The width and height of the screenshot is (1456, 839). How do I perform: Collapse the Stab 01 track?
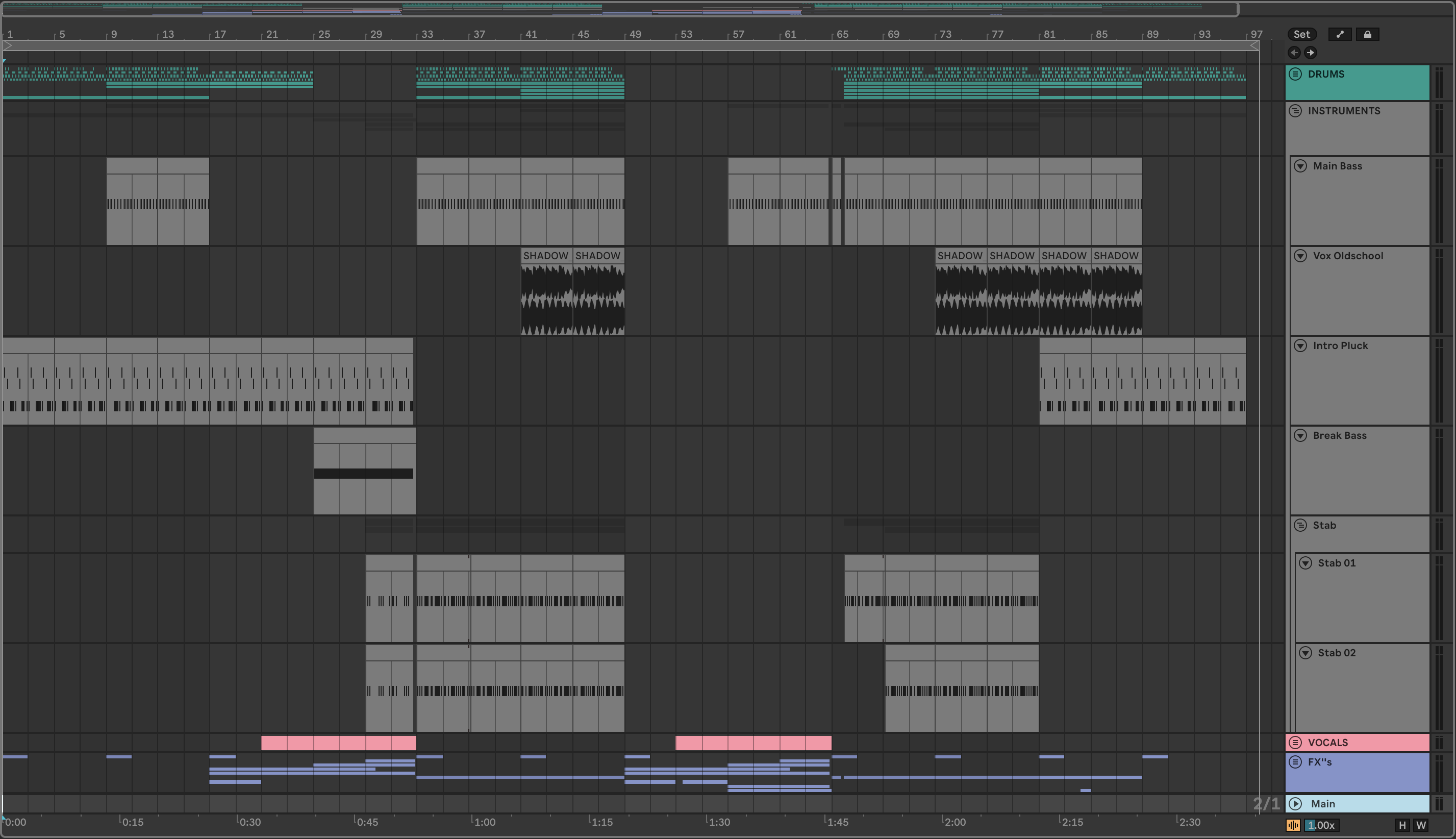[1306, 563]
